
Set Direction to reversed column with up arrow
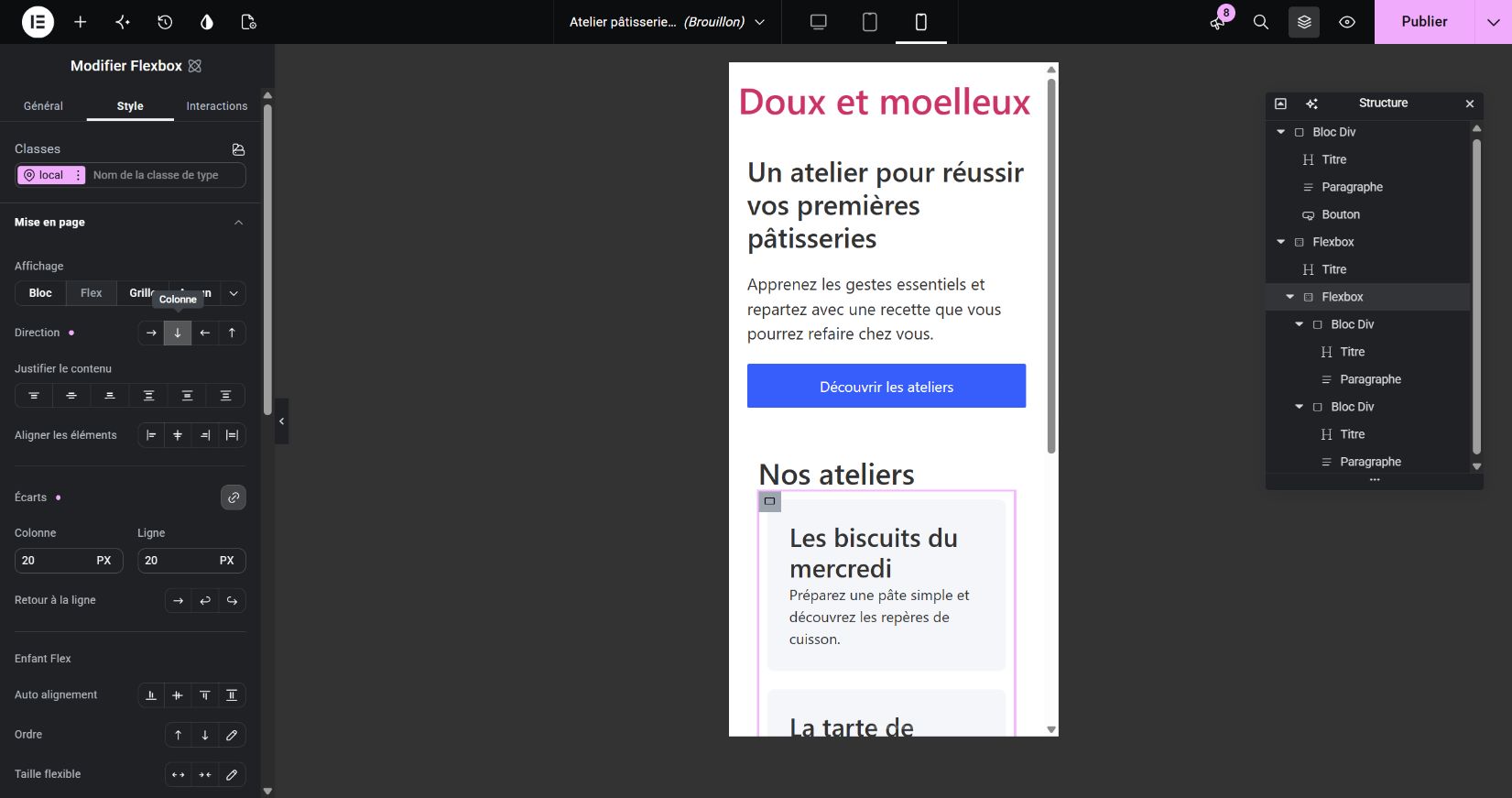point(232,333)
